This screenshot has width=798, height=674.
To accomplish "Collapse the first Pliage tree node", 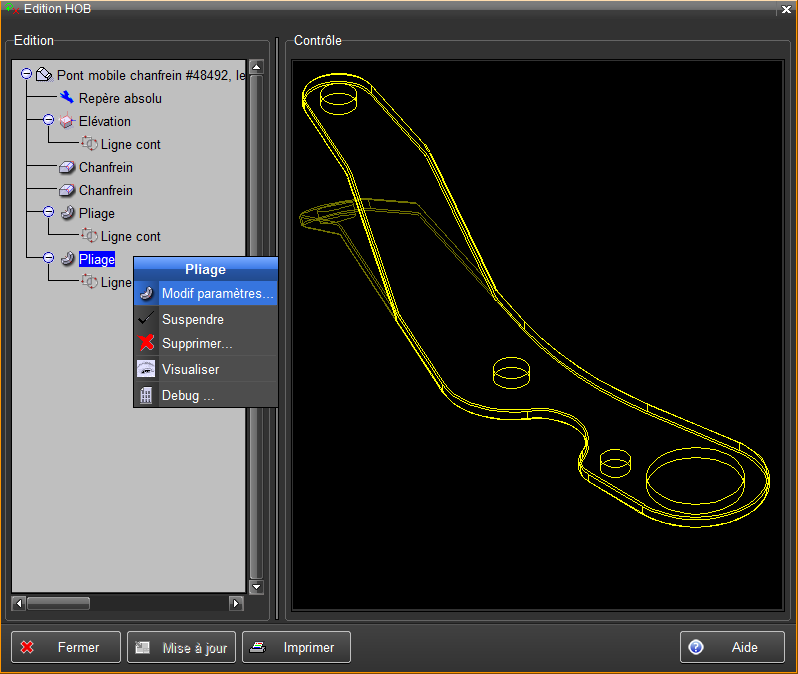I will point(48,213).
